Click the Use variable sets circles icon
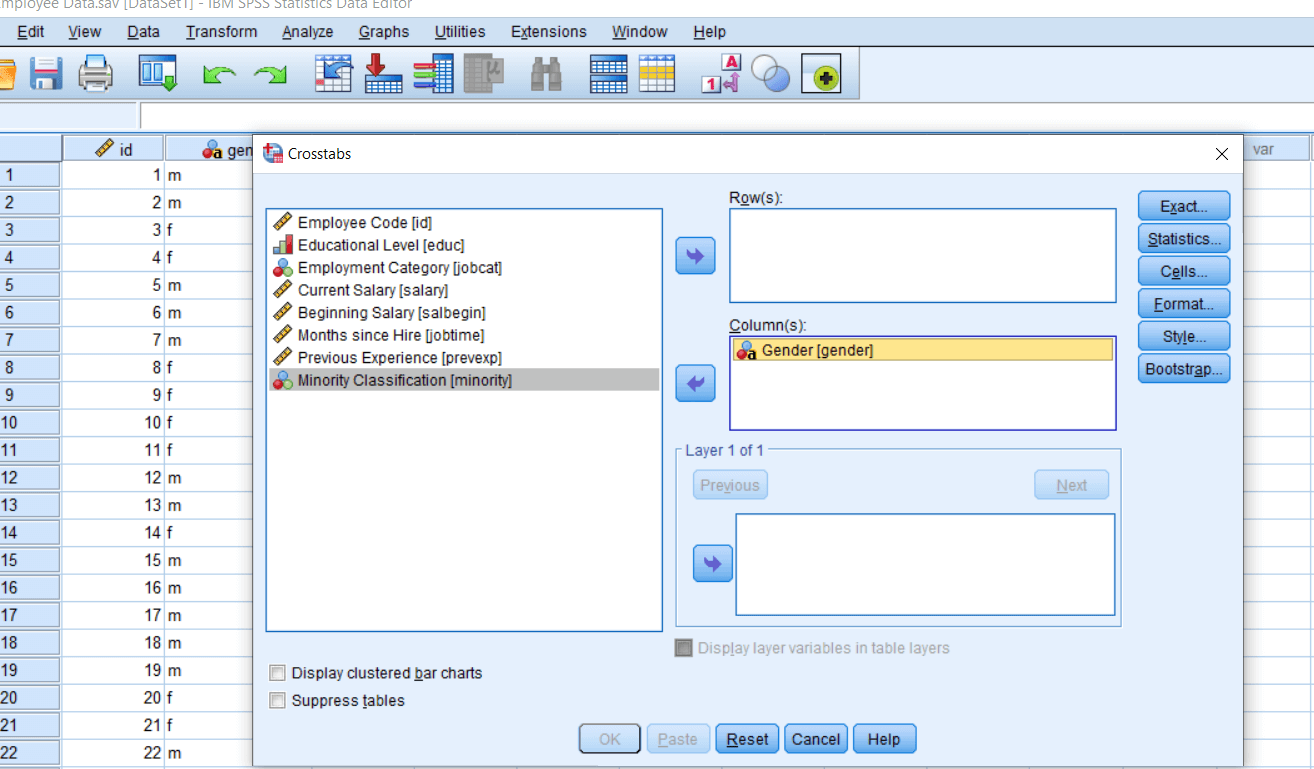The image size is (1314, 769). [770, 74]
